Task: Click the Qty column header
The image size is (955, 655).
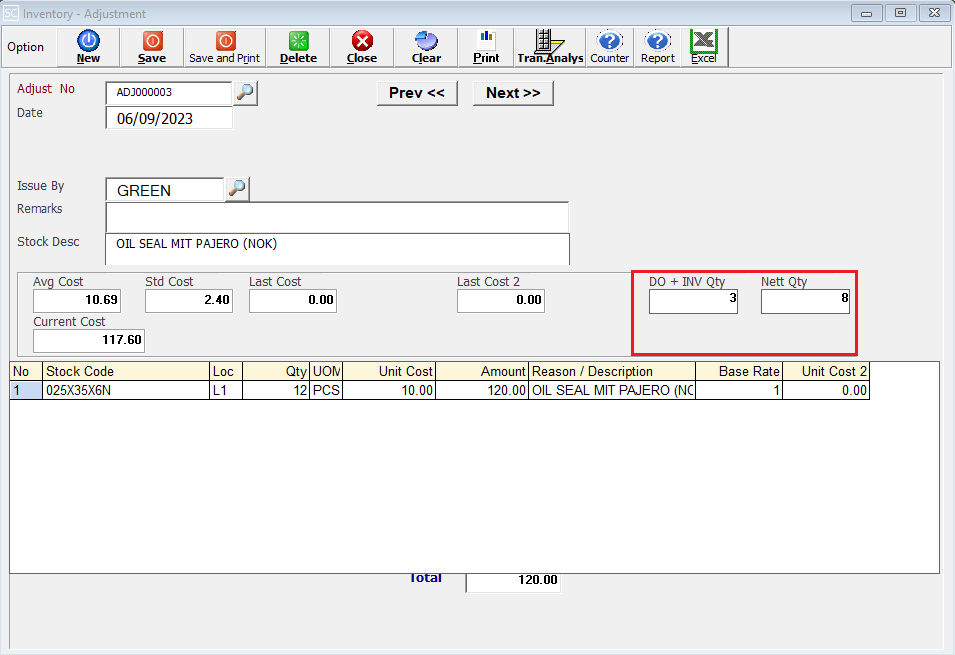Action: (276, 372)
